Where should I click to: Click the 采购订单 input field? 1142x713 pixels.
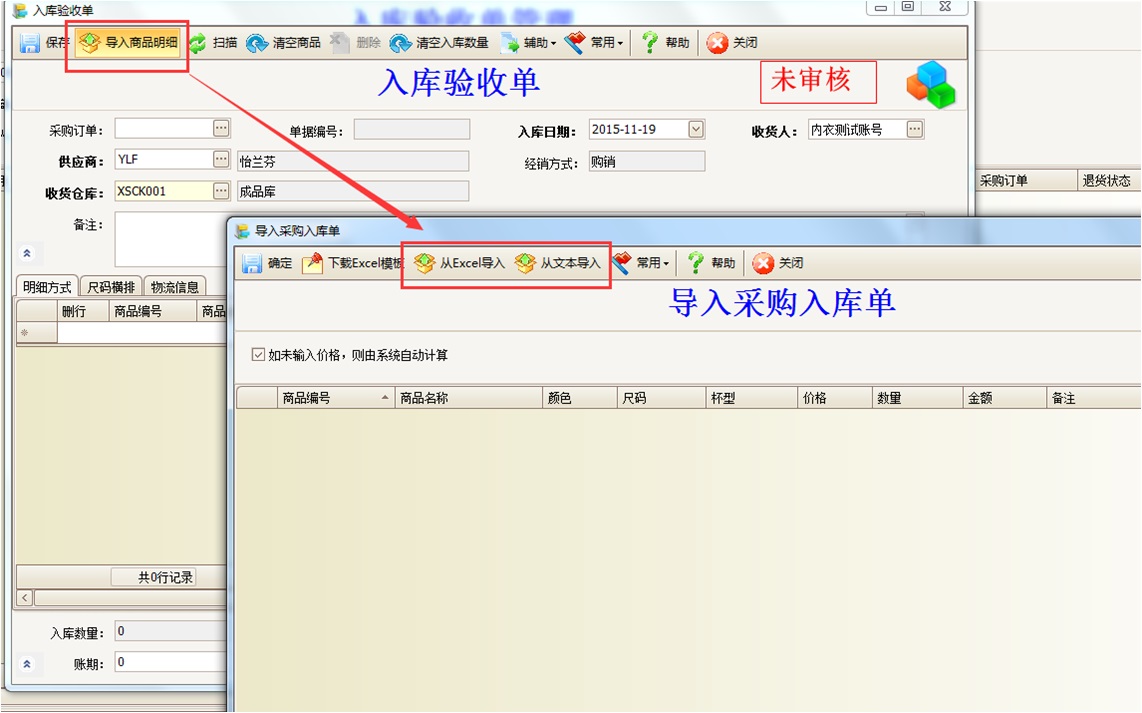click(163, 129)
